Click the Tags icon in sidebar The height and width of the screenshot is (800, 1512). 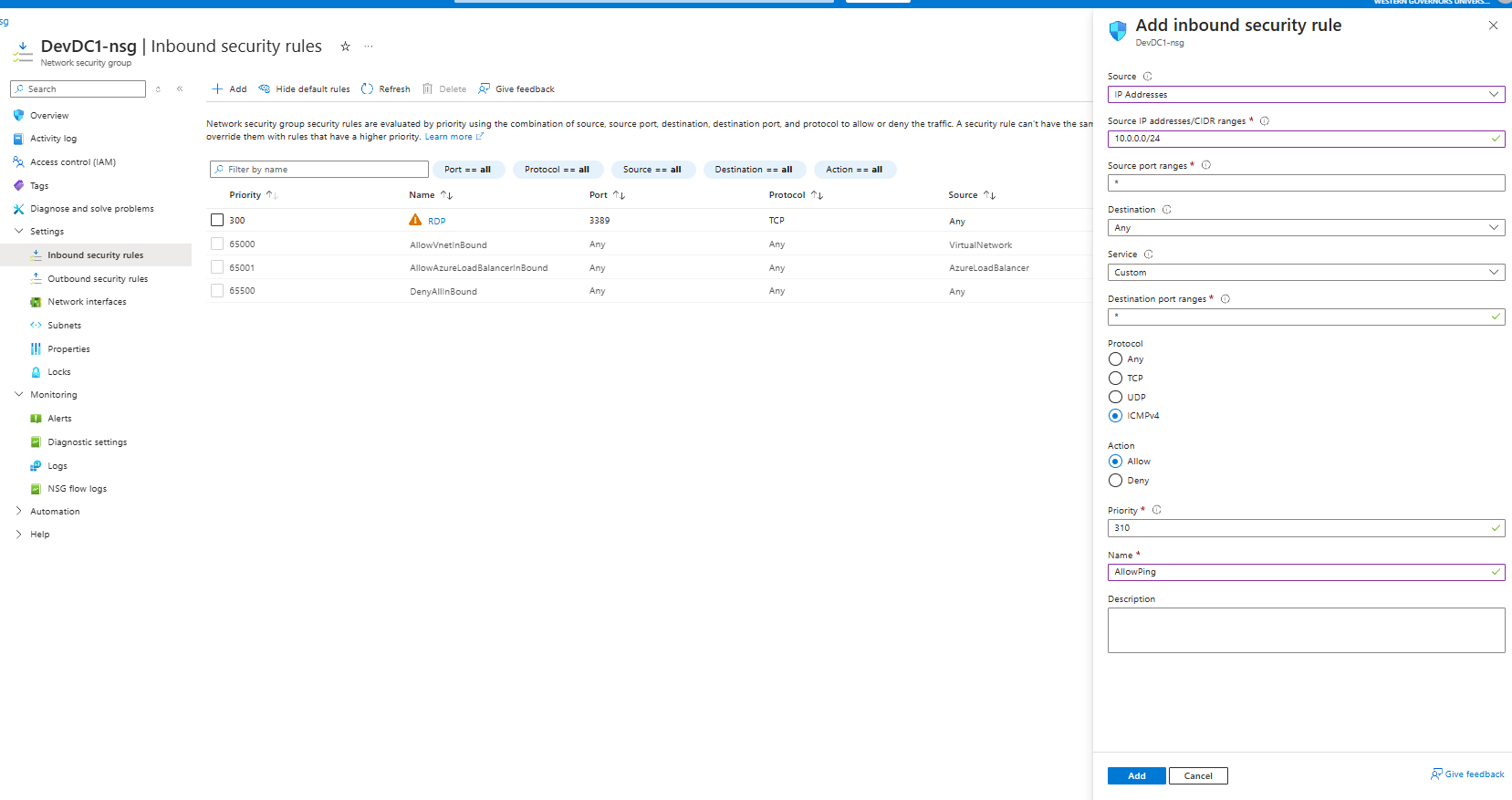coord(18,185)
